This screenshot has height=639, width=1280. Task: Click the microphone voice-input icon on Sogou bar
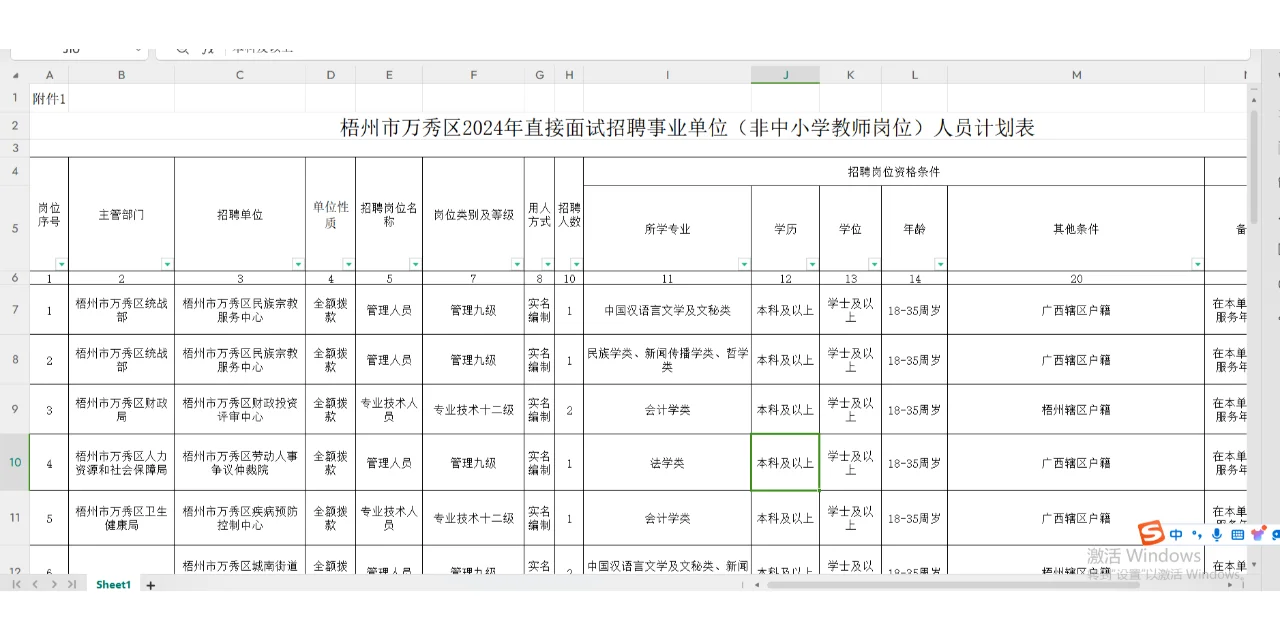point(1217,536)
